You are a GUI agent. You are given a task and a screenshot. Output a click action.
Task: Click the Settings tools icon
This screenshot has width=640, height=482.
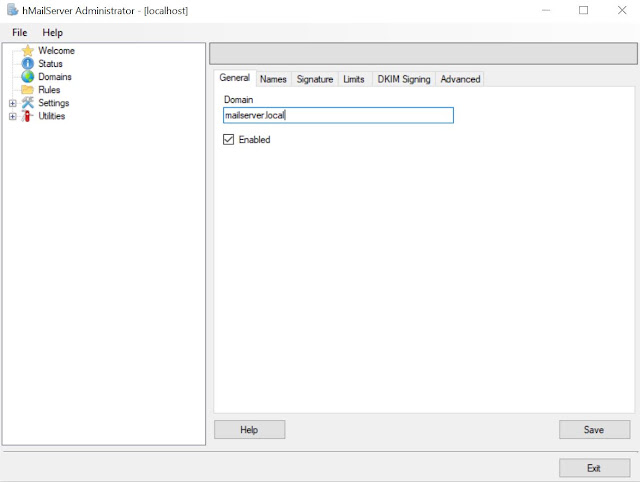tap(27, 103)
